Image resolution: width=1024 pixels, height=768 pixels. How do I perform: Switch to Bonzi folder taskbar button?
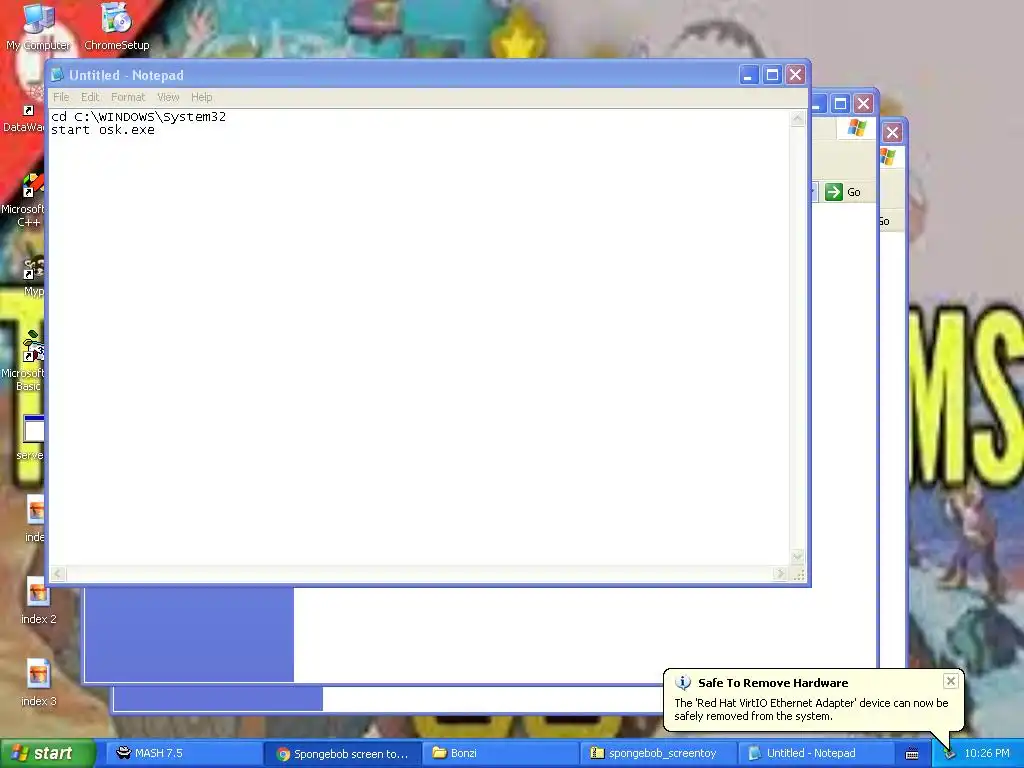click(500, 754)
